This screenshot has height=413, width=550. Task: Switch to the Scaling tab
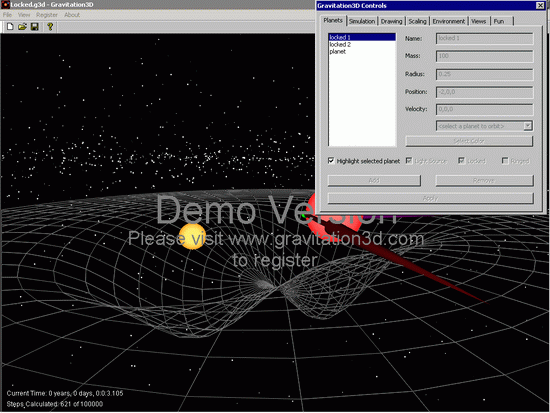point(417,21)
